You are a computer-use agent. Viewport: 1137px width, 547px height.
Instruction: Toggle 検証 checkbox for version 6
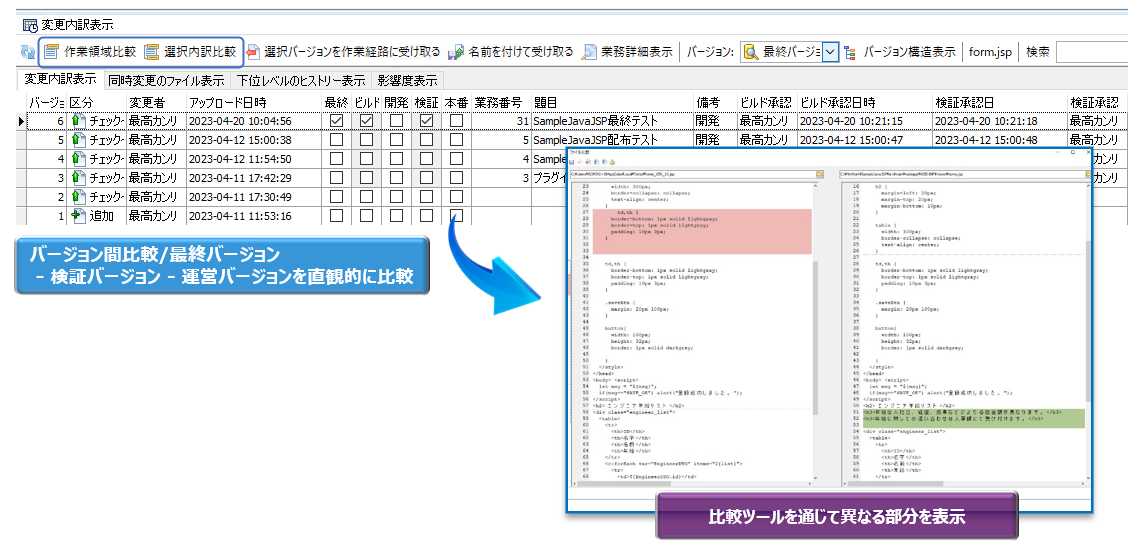point(426,121)
